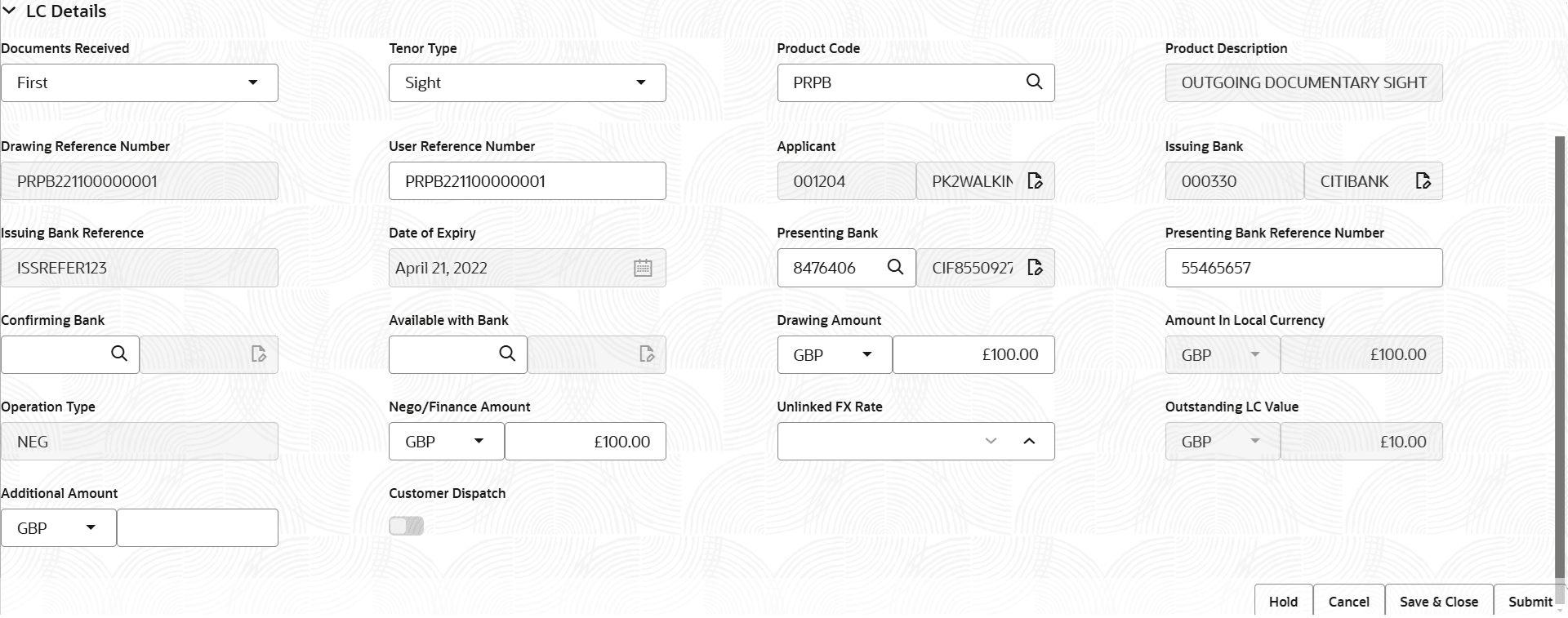This screenshot has width=1568, height=618.
Task: Search for a Product Code
Action: pyautogui.click(x=1034, y=82)
